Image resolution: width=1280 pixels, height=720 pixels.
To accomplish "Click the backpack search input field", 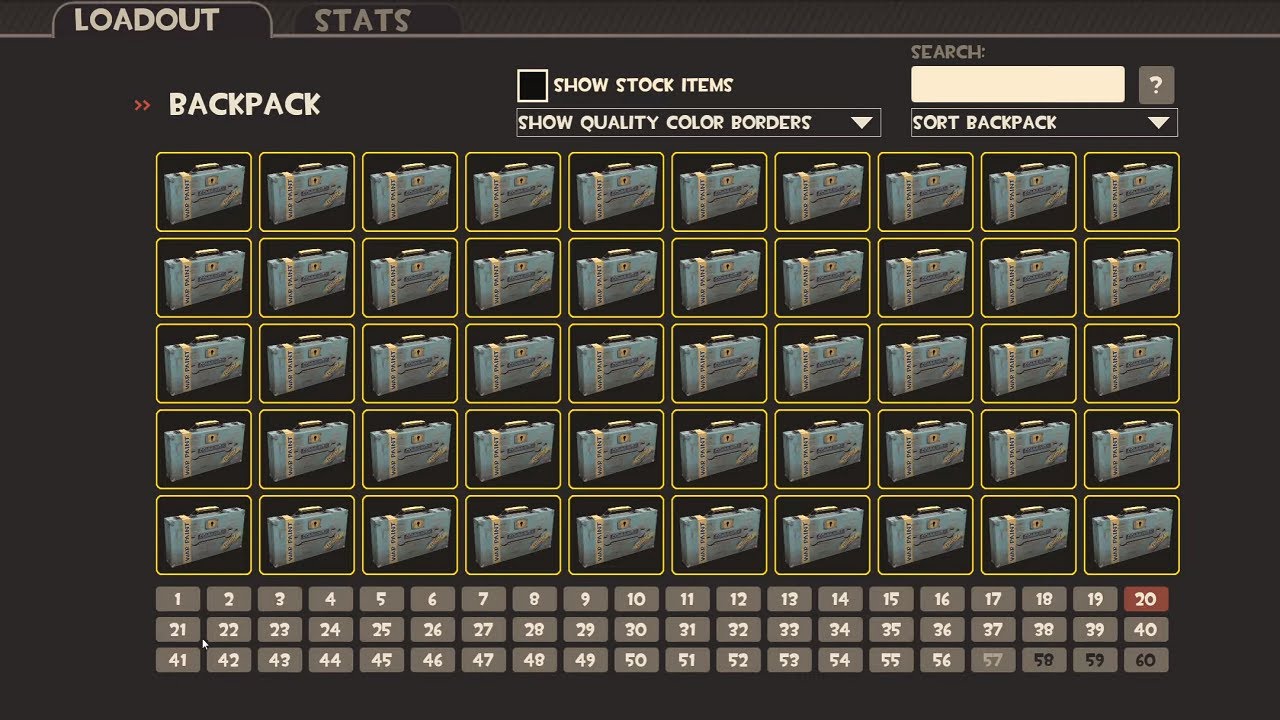I will click(1018, 85).
